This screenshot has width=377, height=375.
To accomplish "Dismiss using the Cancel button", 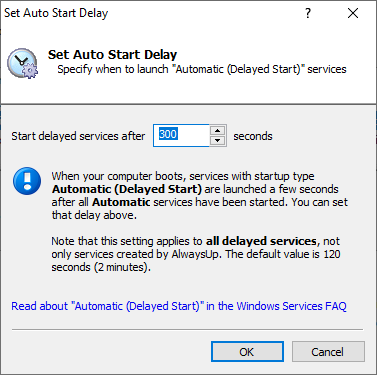I will (328, 351).
